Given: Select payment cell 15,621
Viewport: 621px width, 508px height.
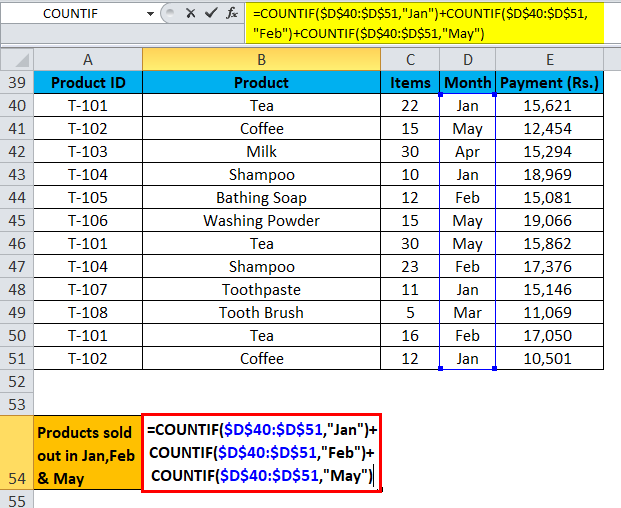Looking at the screenshot, I should coord(550,105).
